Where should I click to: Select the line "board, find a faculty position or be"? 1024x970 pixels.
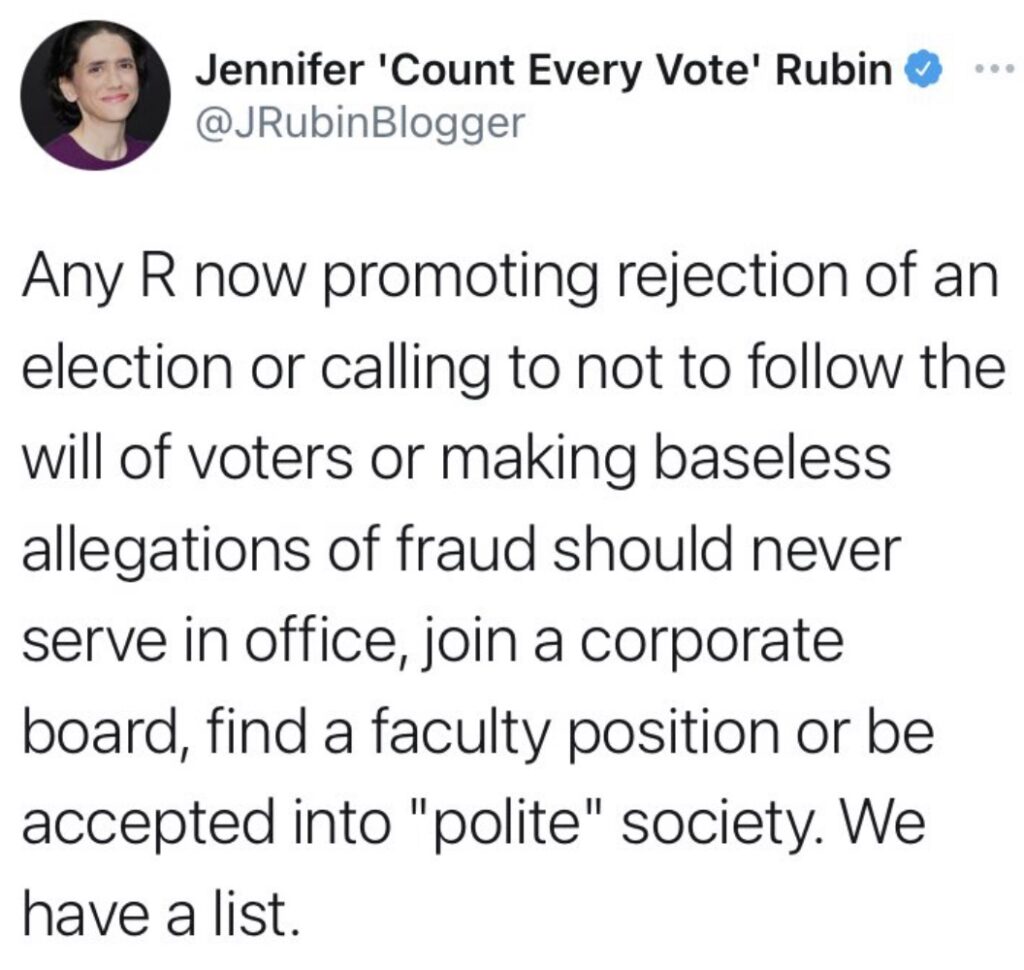[478, 733]
